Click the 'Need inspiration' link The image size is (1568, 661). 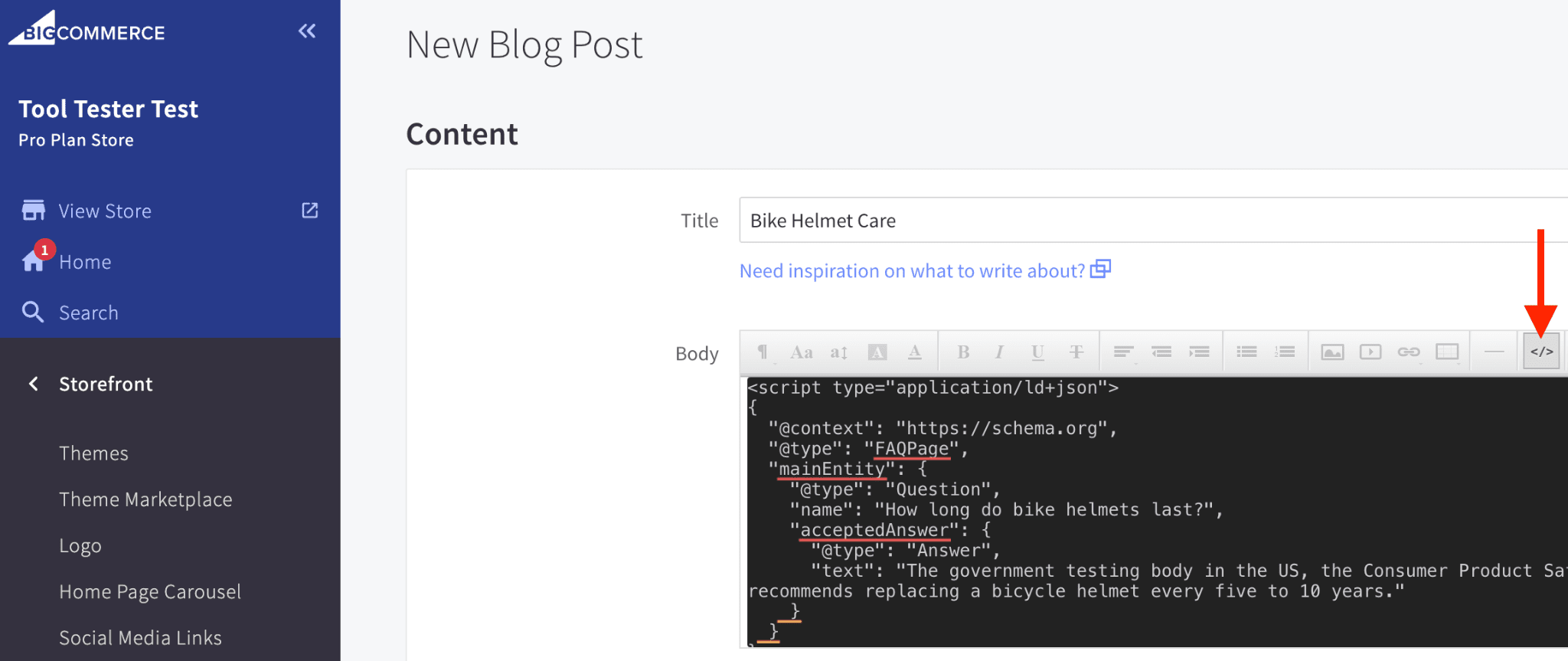point(912,271)
